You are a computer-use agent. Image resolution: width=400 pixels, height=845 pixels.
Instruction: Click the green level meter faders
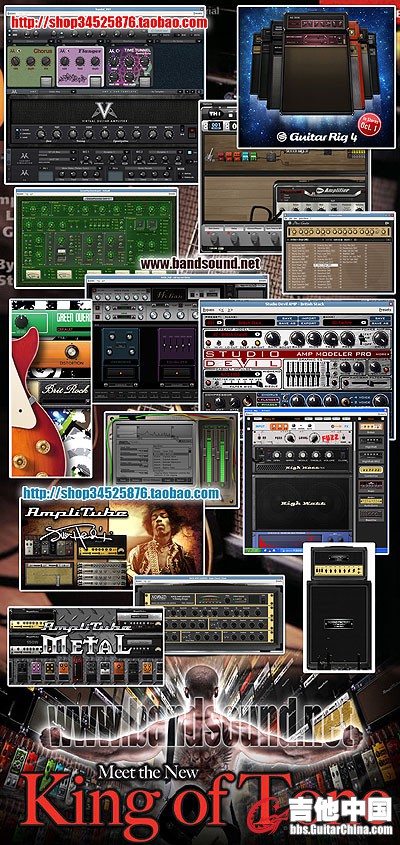click(x=215, y=454)
